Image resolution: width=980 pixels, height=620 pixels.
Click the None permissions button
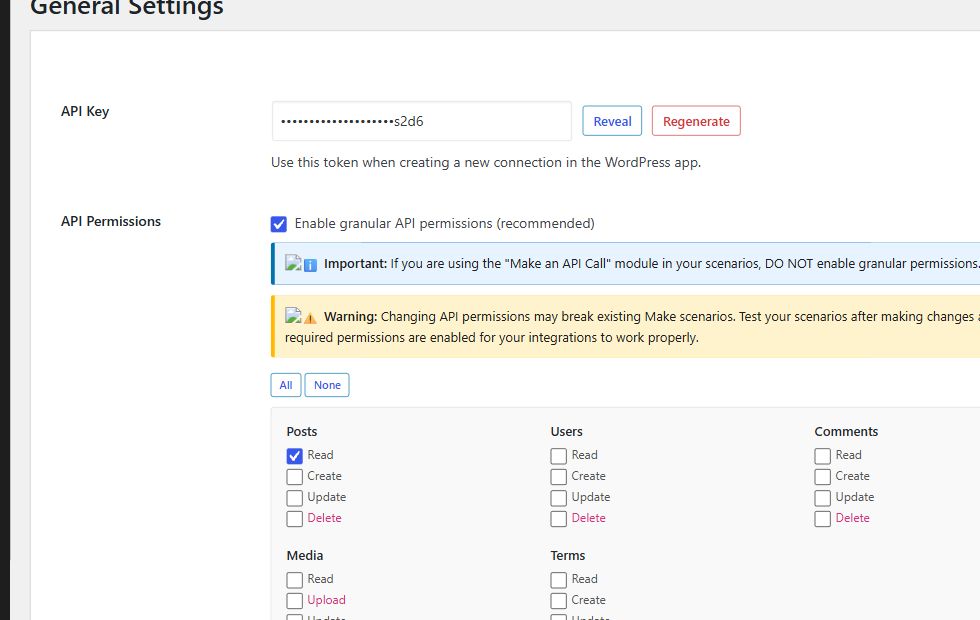pyautogui.click(x=327, y=385)
